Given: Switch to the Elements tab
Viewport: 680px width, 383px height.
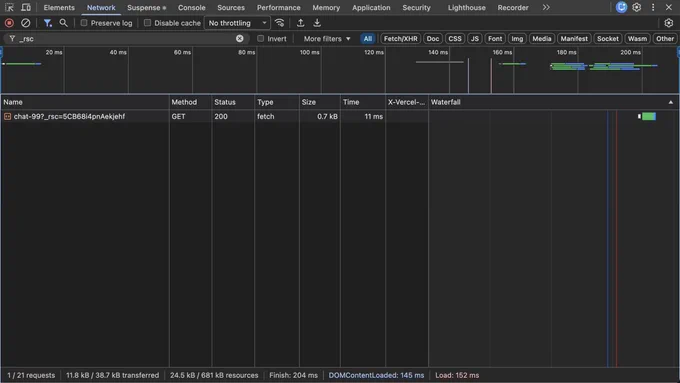Looking at the screenshot, I should 59,7.
